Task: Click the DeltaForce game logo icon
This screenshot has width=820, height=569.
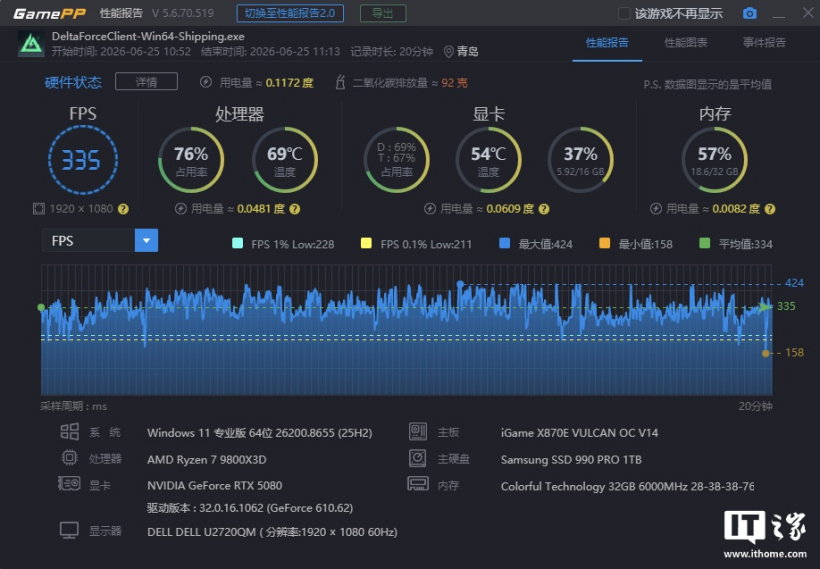Action: tap(31, 44)
